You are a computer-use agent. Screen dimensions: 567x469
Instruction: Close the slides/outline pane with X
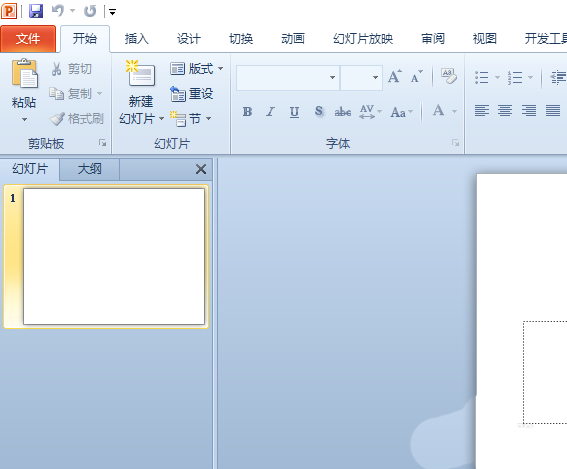click(201, 169)
